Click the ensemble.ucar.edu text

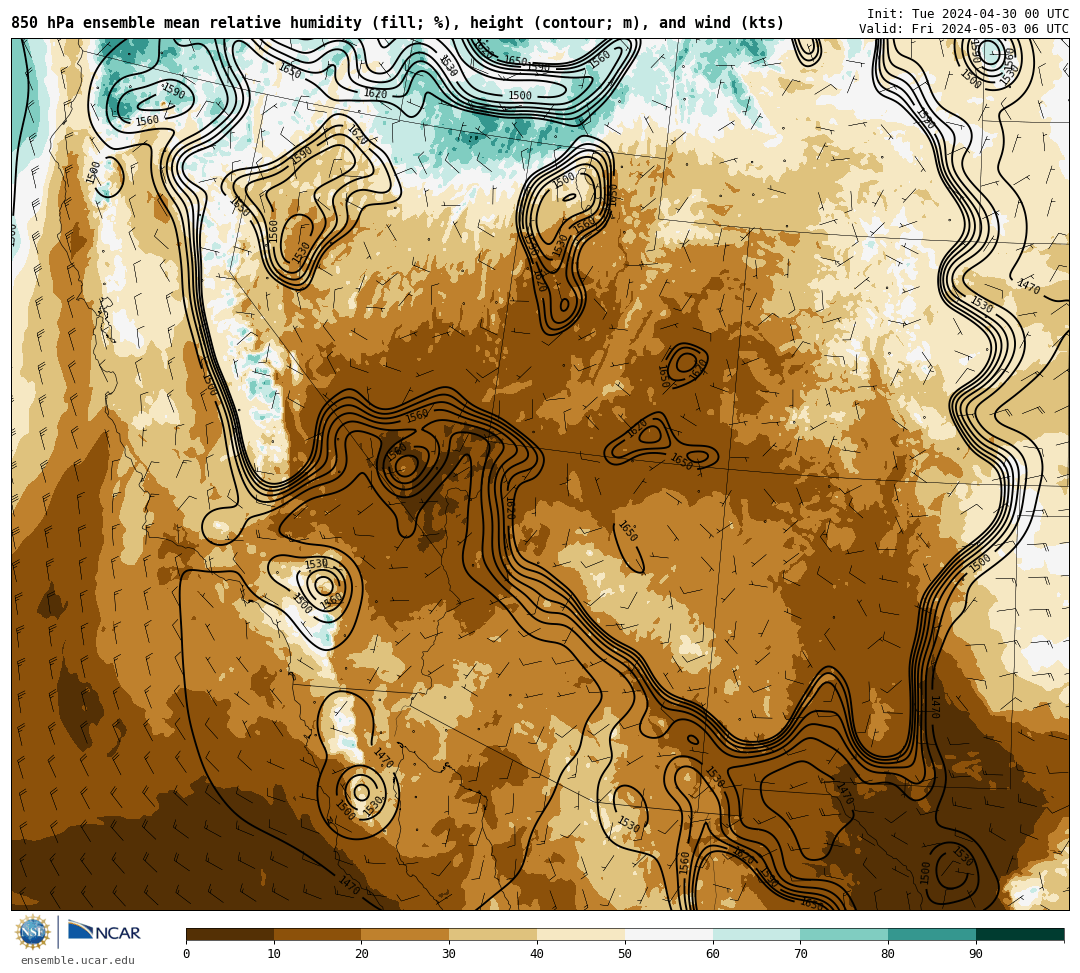[x=78, y=960]
